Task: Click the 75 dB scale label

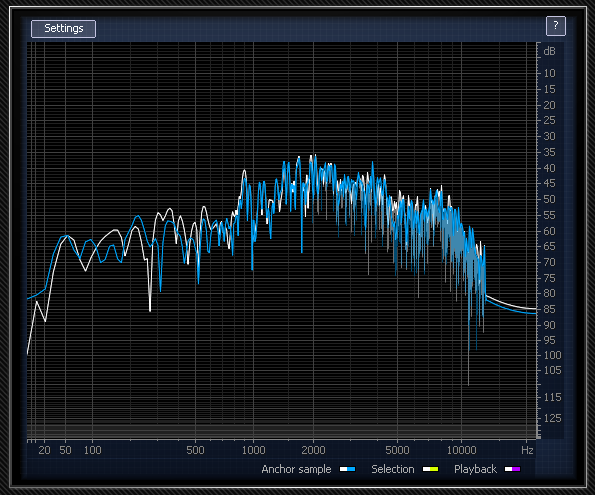Action: pyautogui.click(x=549, y=278)
